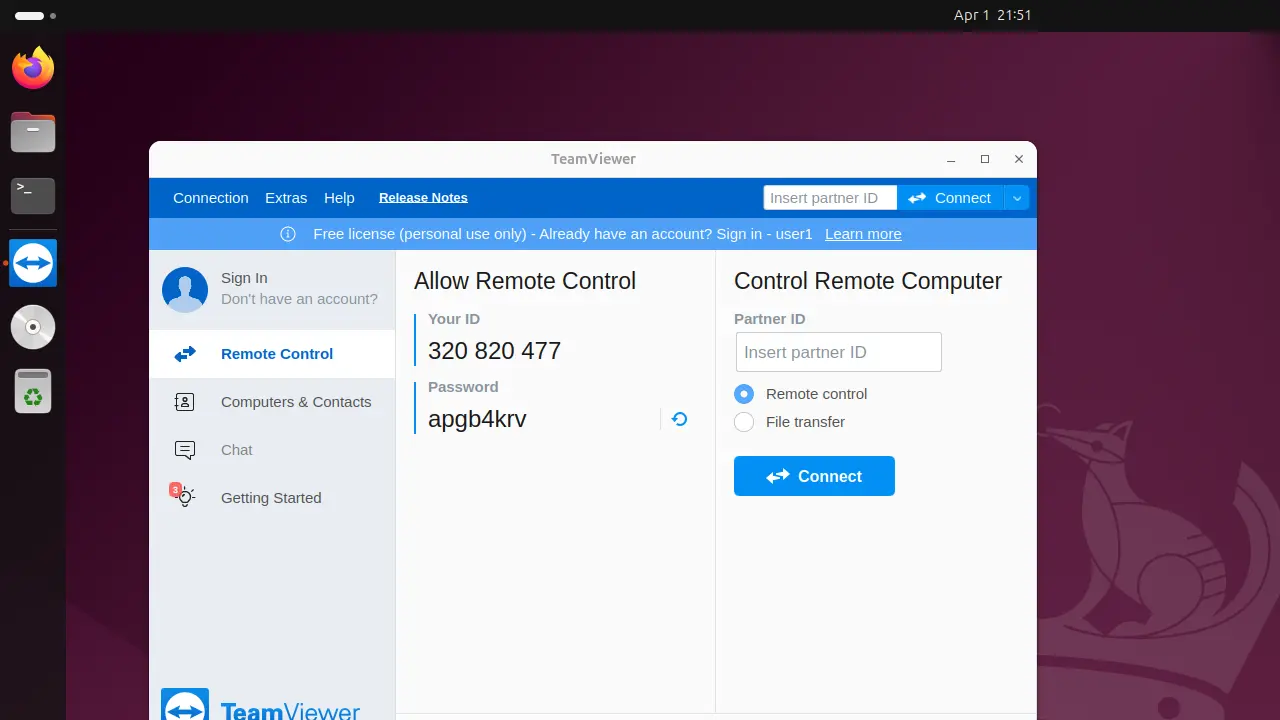Click the Allow Remote Control heading
This screenshot has height=720, width=1280.
pos(525,281)
